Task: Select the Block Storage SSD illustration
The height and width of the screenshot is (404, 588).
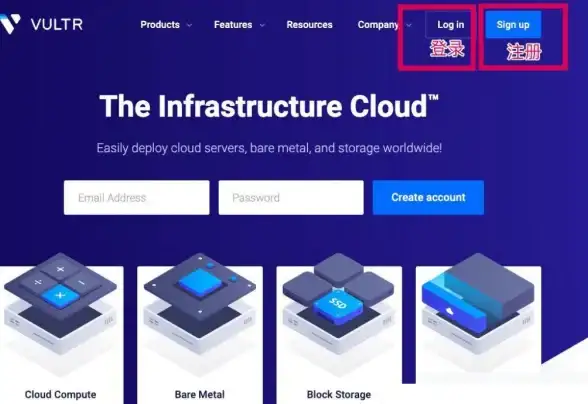Action: click(x=339, y=304)
